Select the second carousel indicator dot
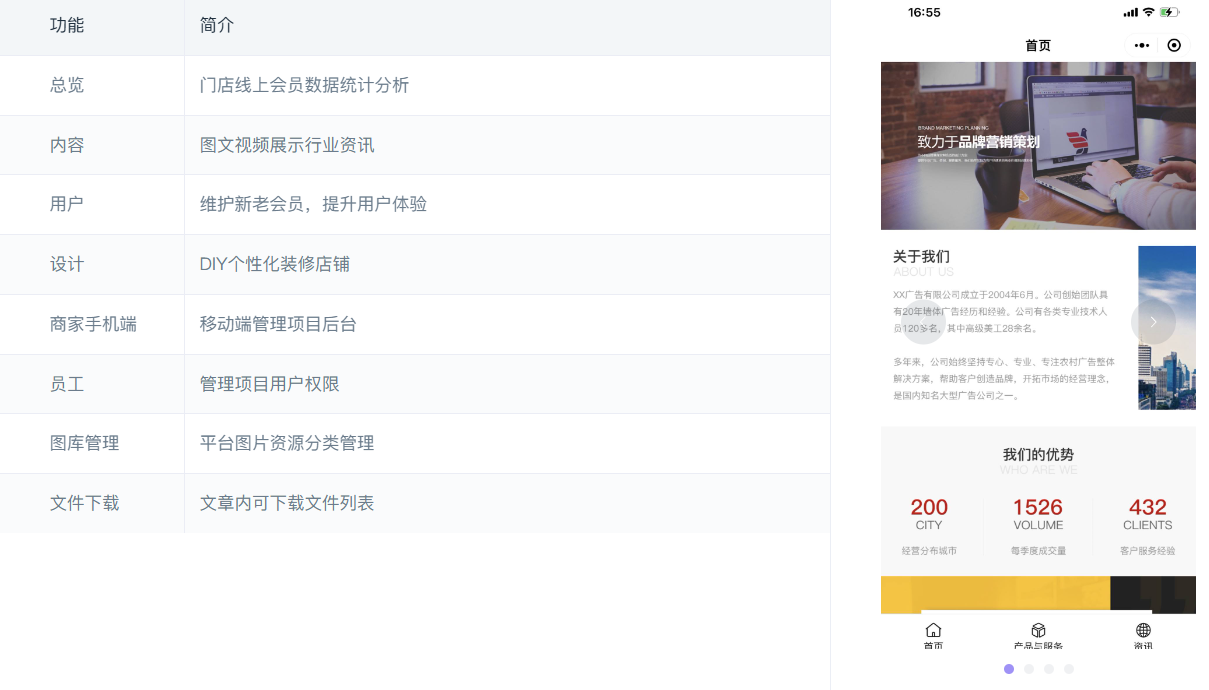 [x=1029, y=668]
